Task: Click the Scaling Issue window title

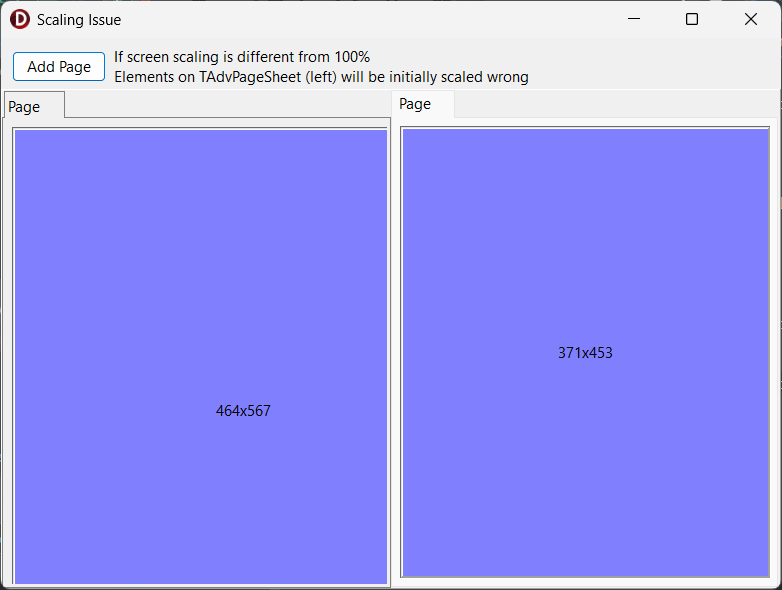Action: 79,20
